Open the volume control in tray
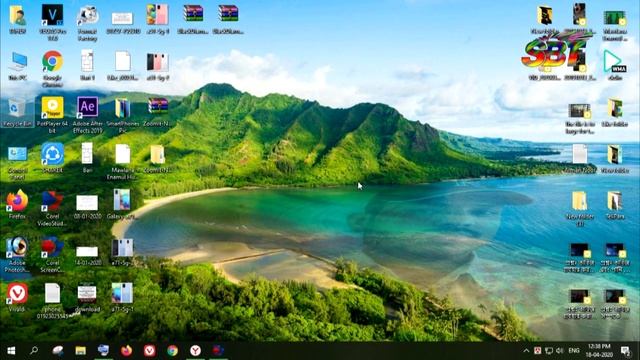This screenshot has width=640, height=360. (560, 351)
